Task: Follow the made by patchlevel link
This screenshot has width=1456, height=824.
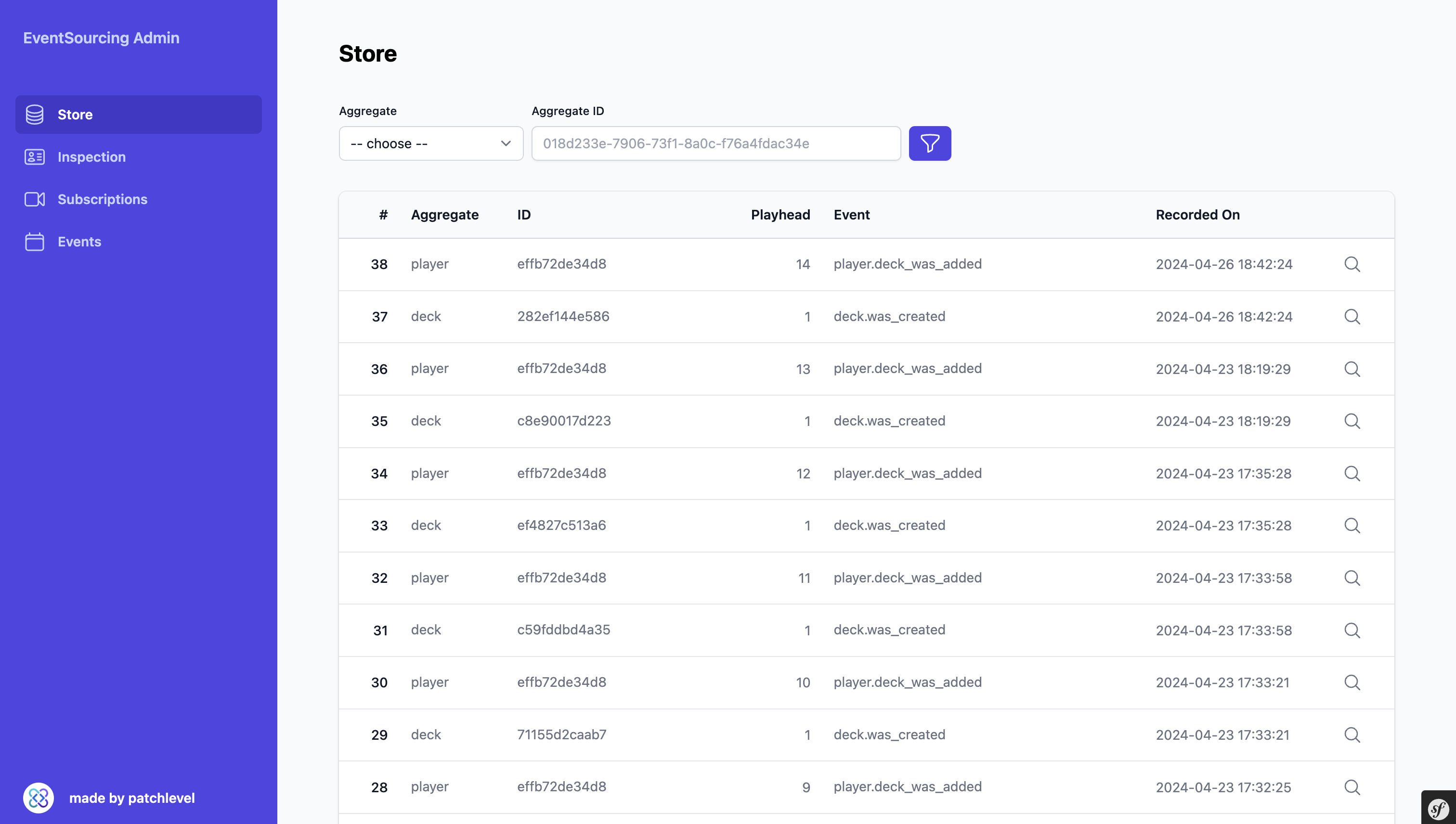Action: click(132, 798)
